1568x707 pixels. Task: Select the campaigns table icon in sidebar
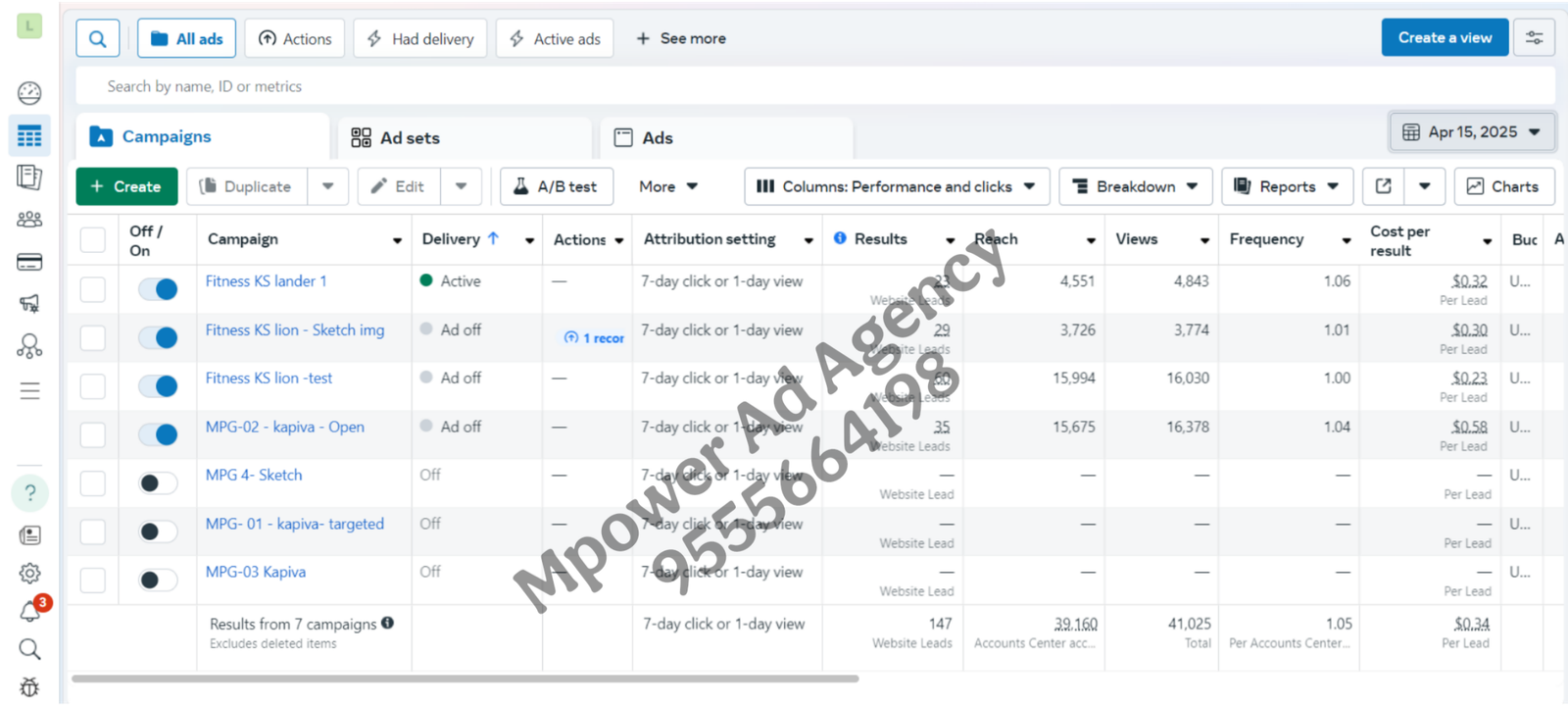click(29, 135)
